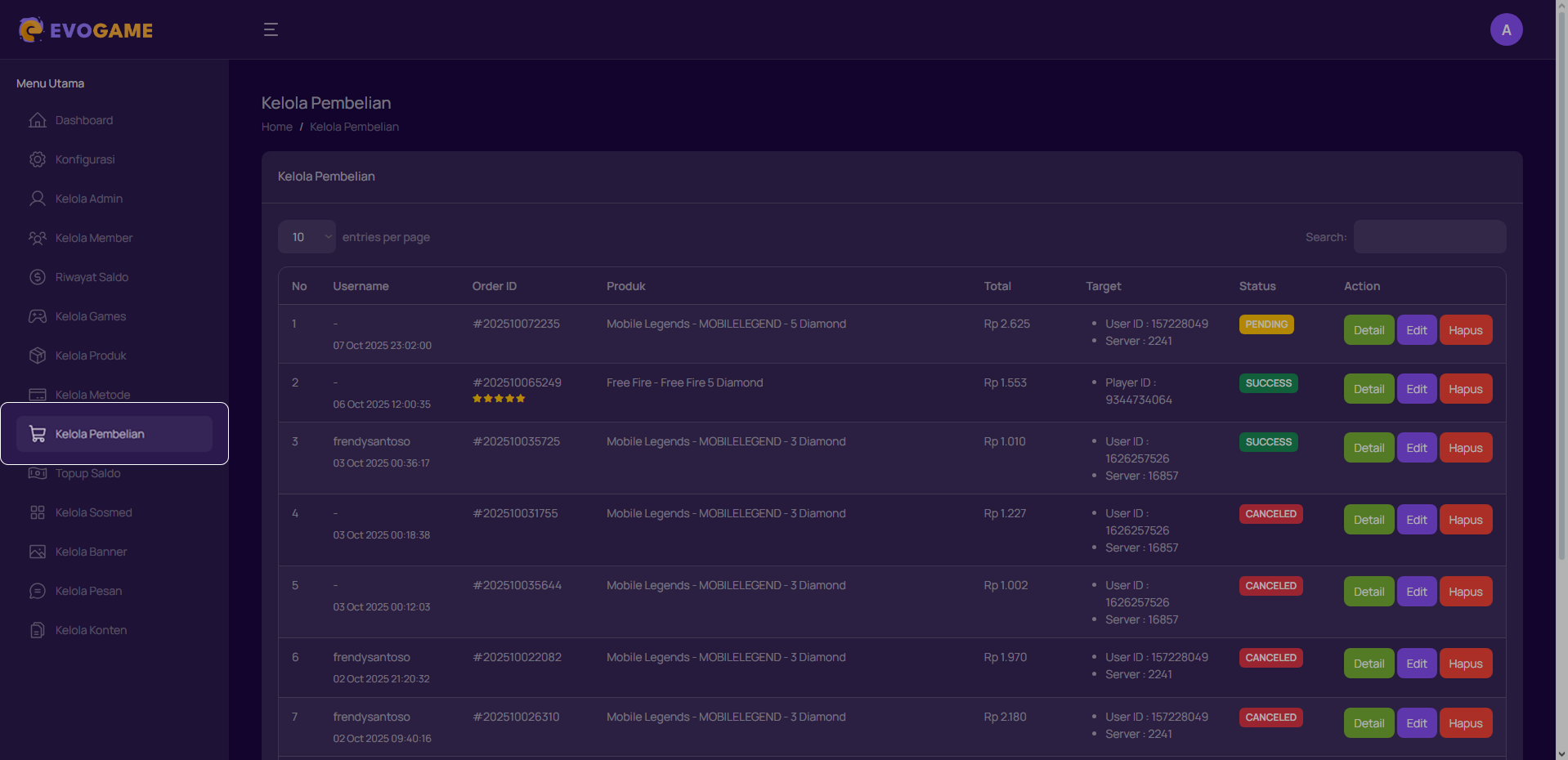Edit order #202510022082
Viewport: 1568px width, 760px height.
(x=1417, y=664)
